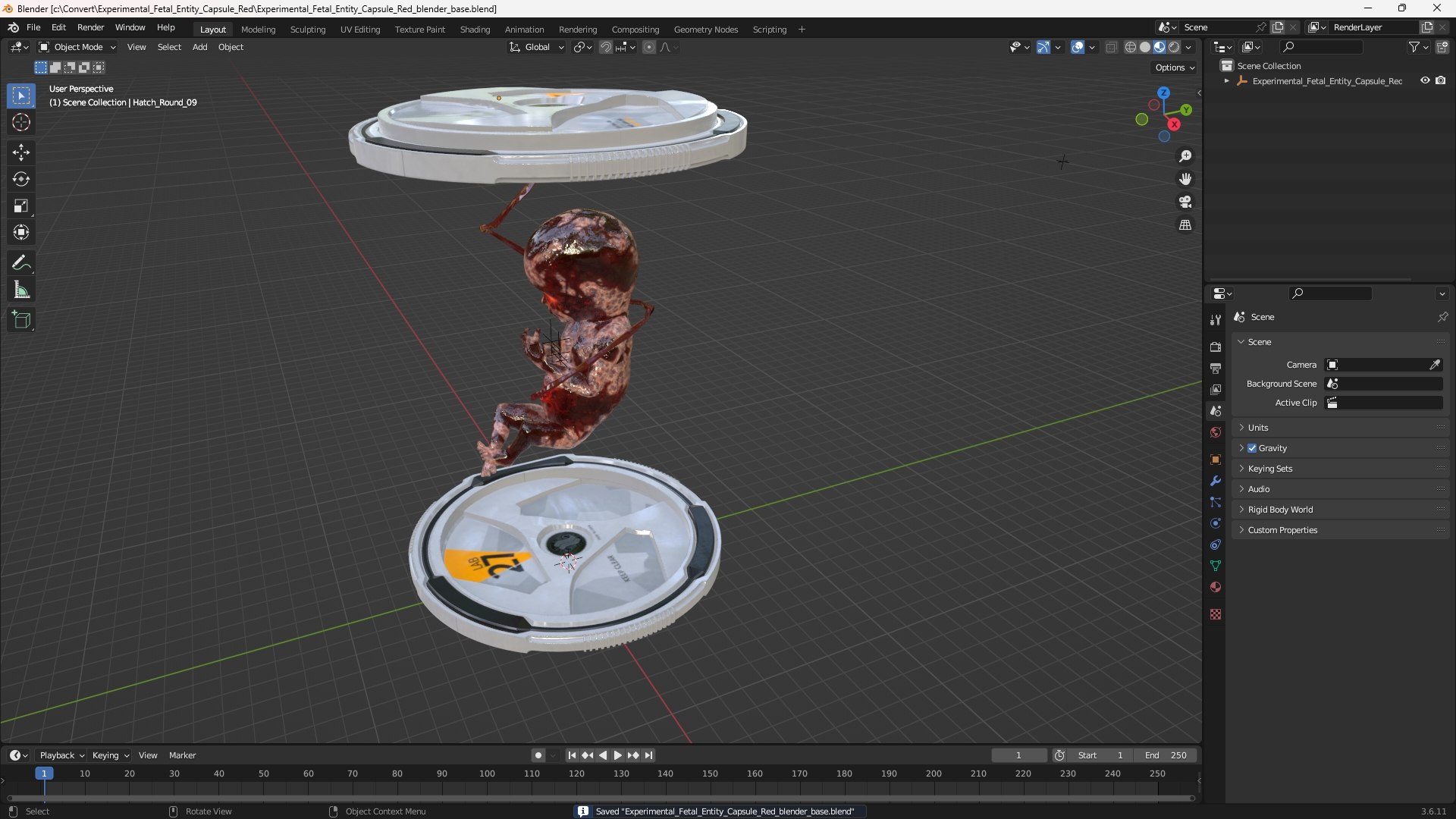Open the Output properties tab icon

coord(1216,368)
